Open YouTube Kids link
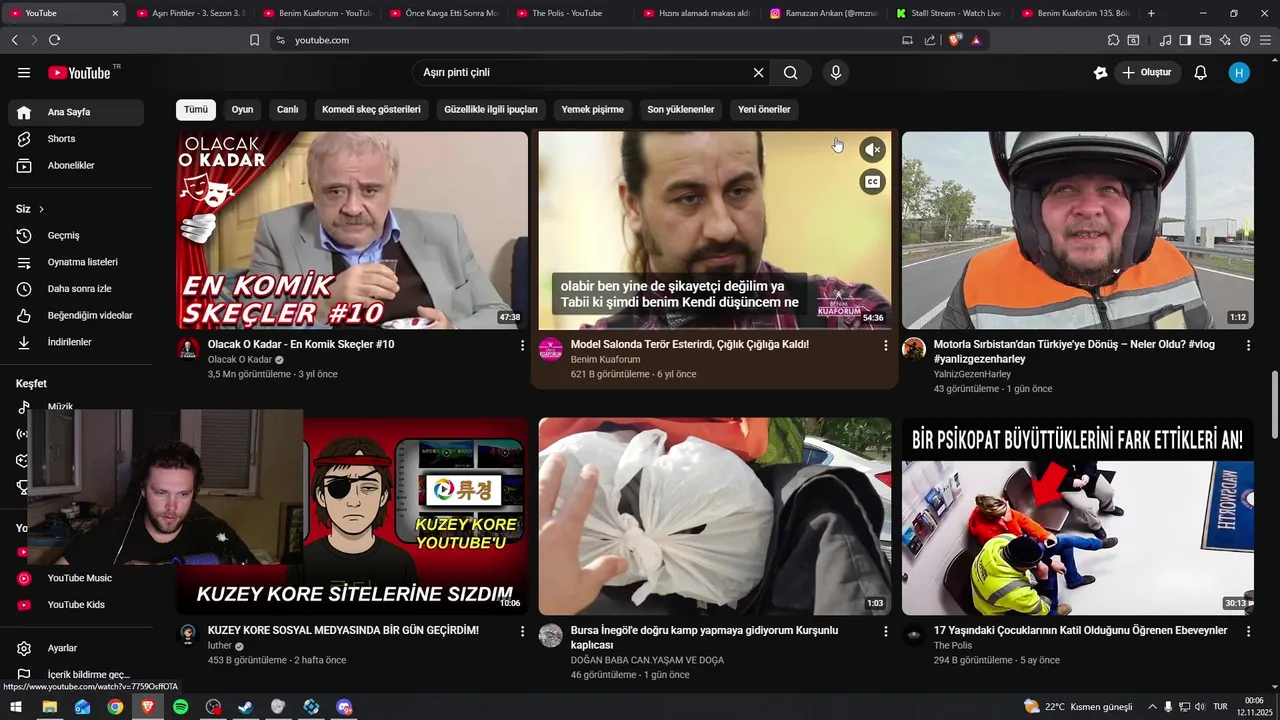Viewport: 1280px width, 720px height. tap(76, 605)
